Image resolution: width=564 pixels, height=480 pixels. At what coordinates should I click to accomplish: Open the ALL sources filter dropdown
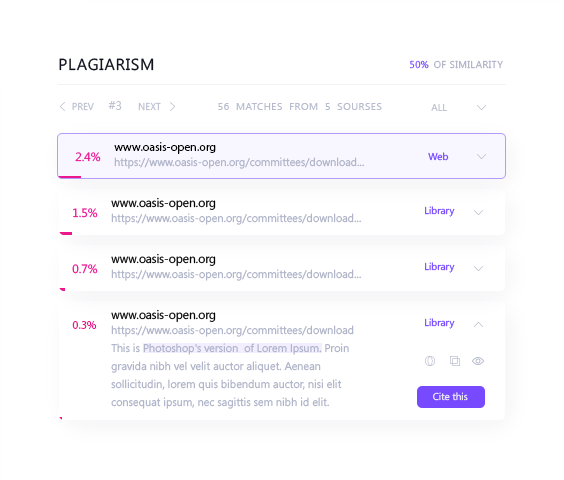[459, 107]
